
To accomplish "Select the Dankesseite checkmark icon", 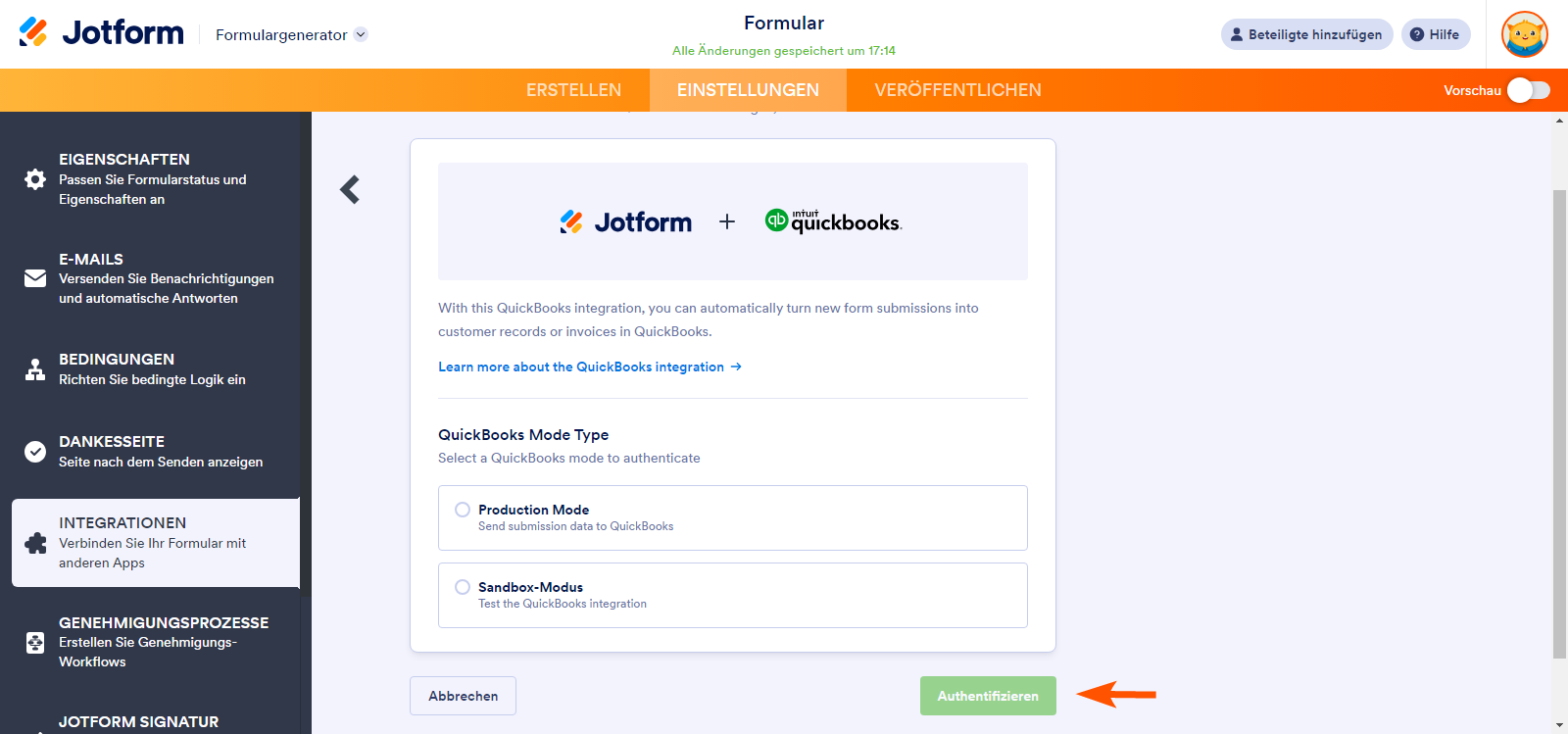I will point(35,452).
